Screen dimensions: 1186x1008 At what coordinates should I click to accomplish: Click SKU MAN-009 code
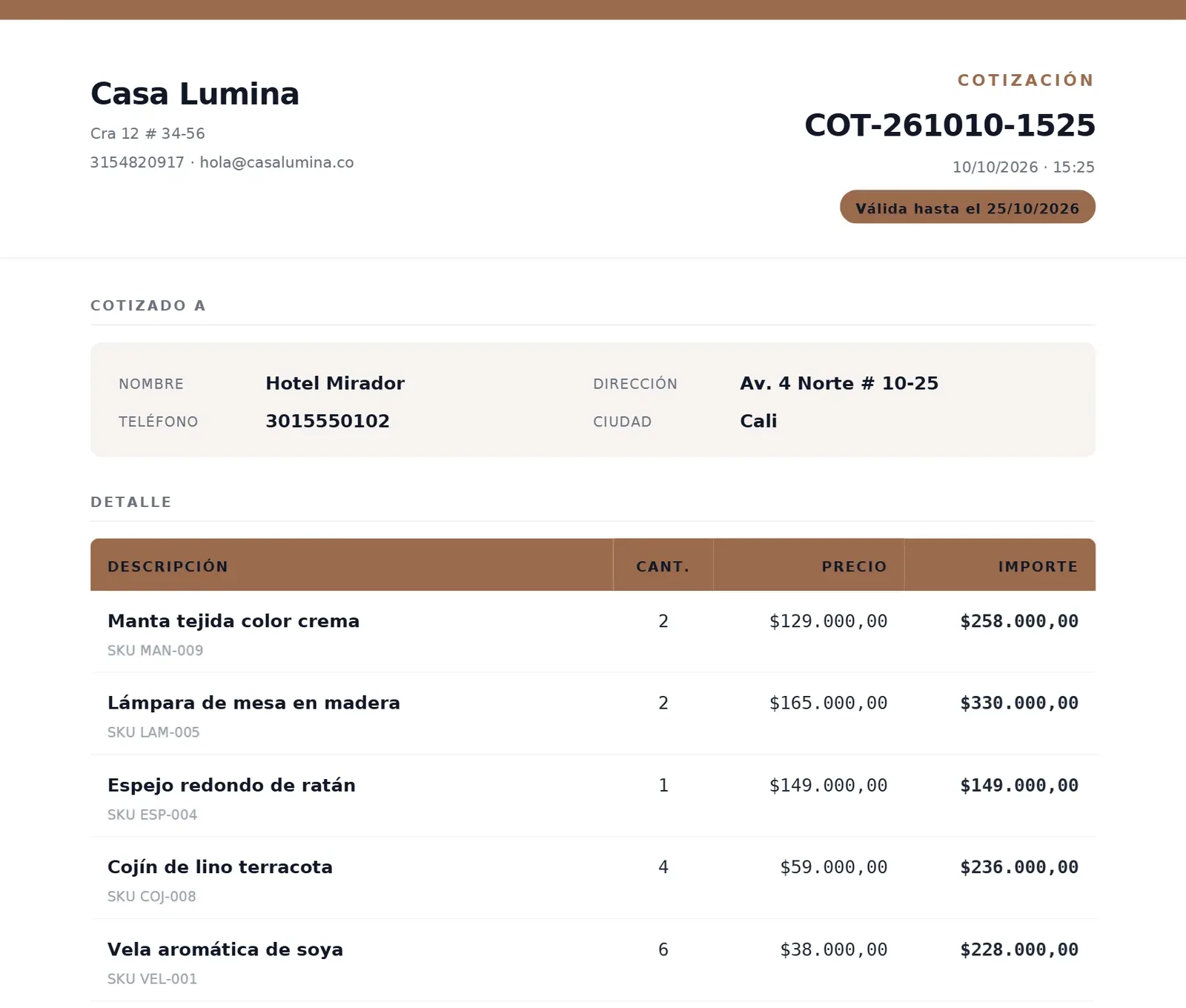(156, 651)
